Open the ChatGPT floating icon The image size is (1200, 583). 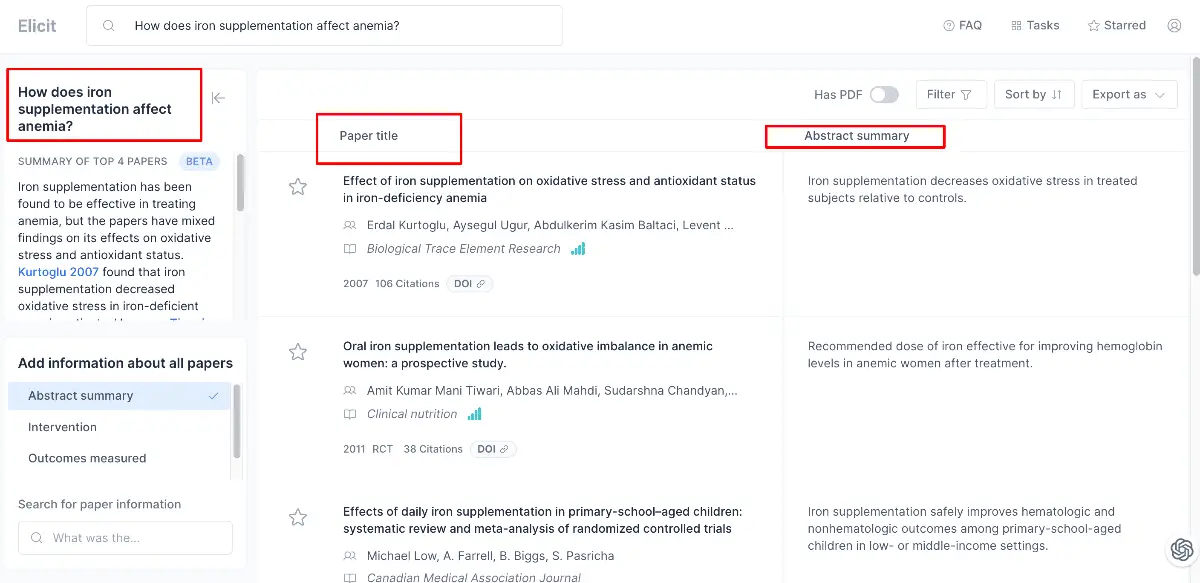coord(1182,549)
